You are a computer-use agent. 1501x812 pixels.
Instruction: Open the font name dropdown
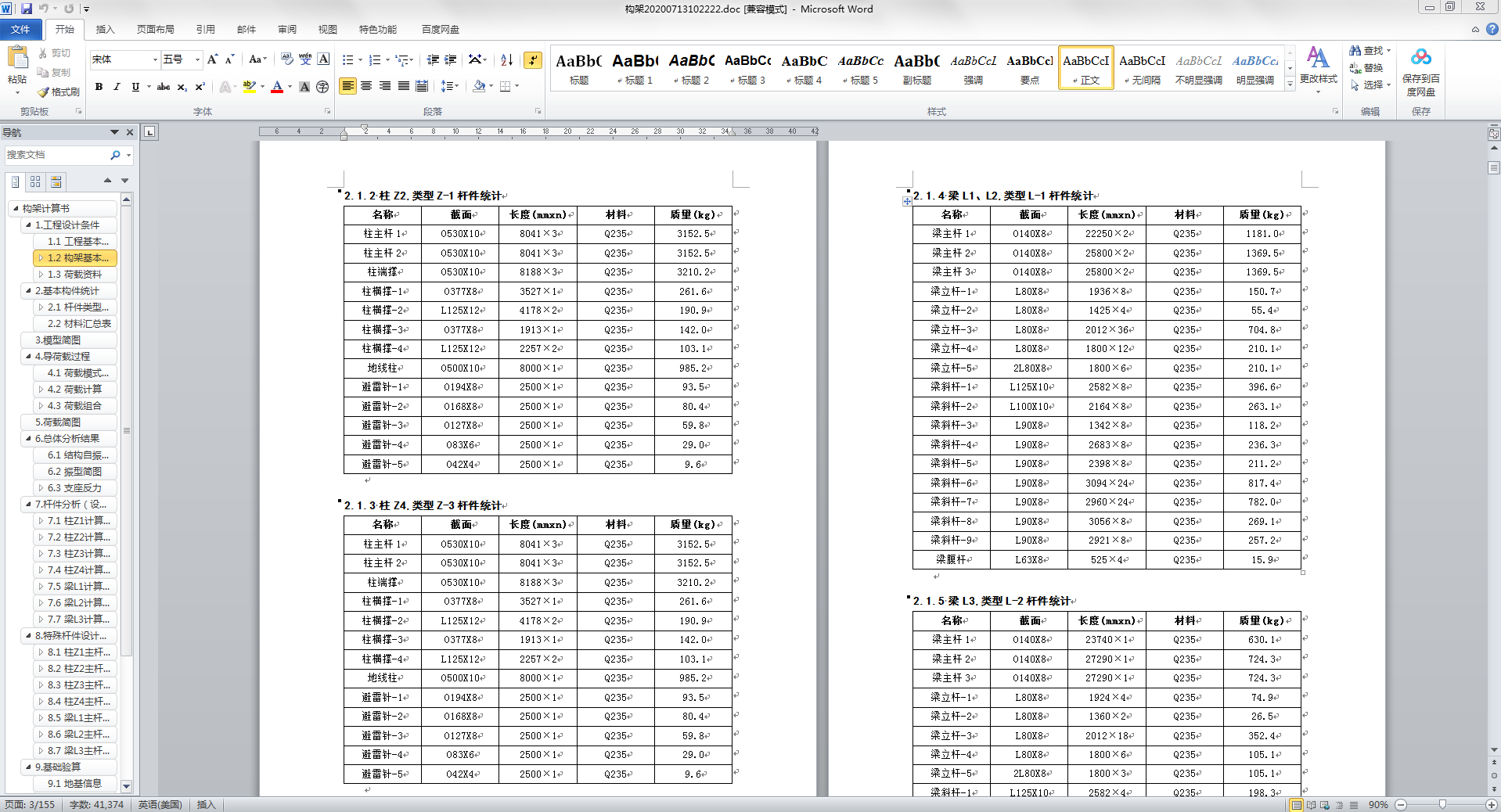[x=155, y=59]
